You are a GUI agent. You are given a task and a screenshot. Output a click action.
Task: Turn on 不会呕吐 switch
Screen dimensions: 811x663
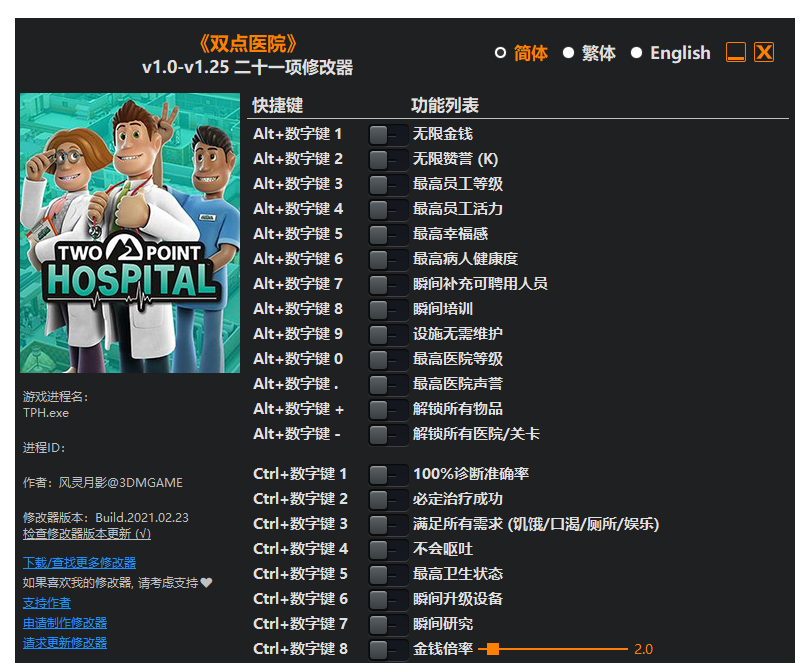click(x=388, y=549)
